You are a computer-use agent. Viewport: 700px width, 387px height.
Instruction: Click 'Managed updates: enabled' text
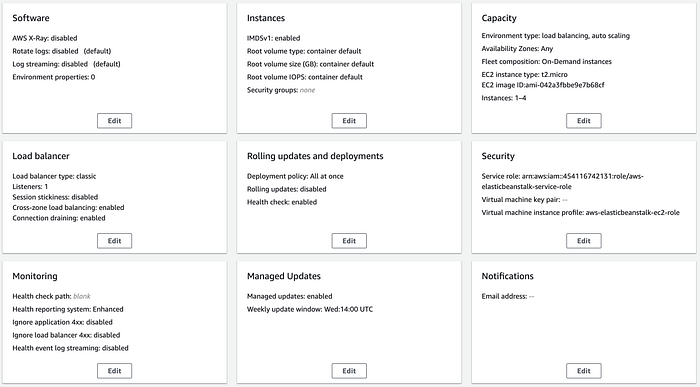point(289,296)
